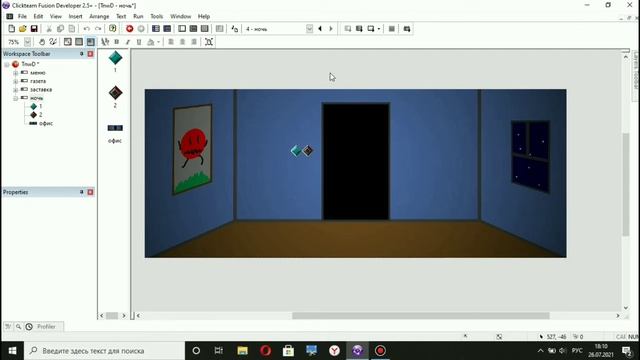Toggle italic text formatting
640x360 pixels.
pos(128,42)
